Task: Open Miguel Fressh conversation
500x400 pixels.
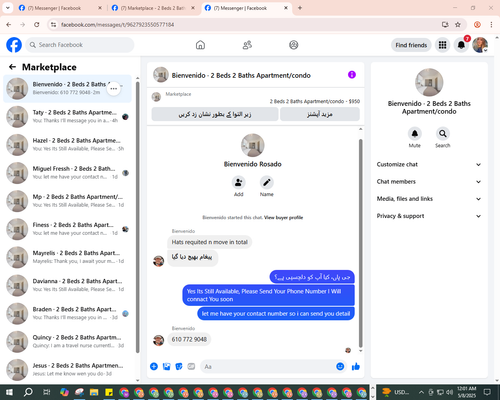Action: (x=68, y=173)
